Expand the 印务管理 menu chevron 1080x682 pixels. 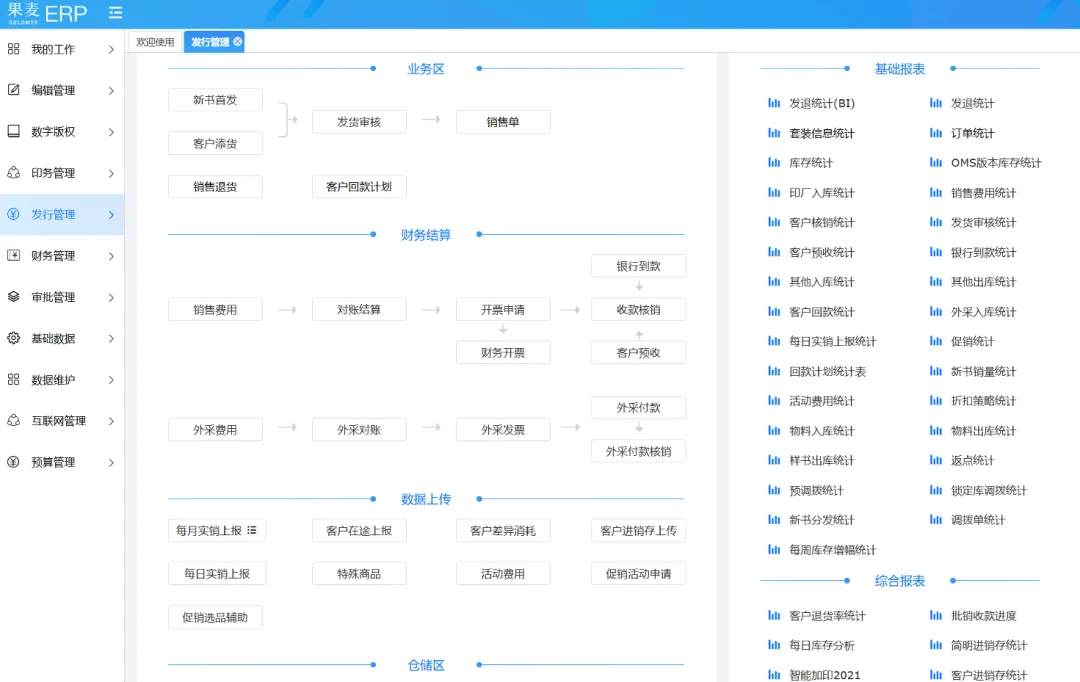click(x=111, y=173)
